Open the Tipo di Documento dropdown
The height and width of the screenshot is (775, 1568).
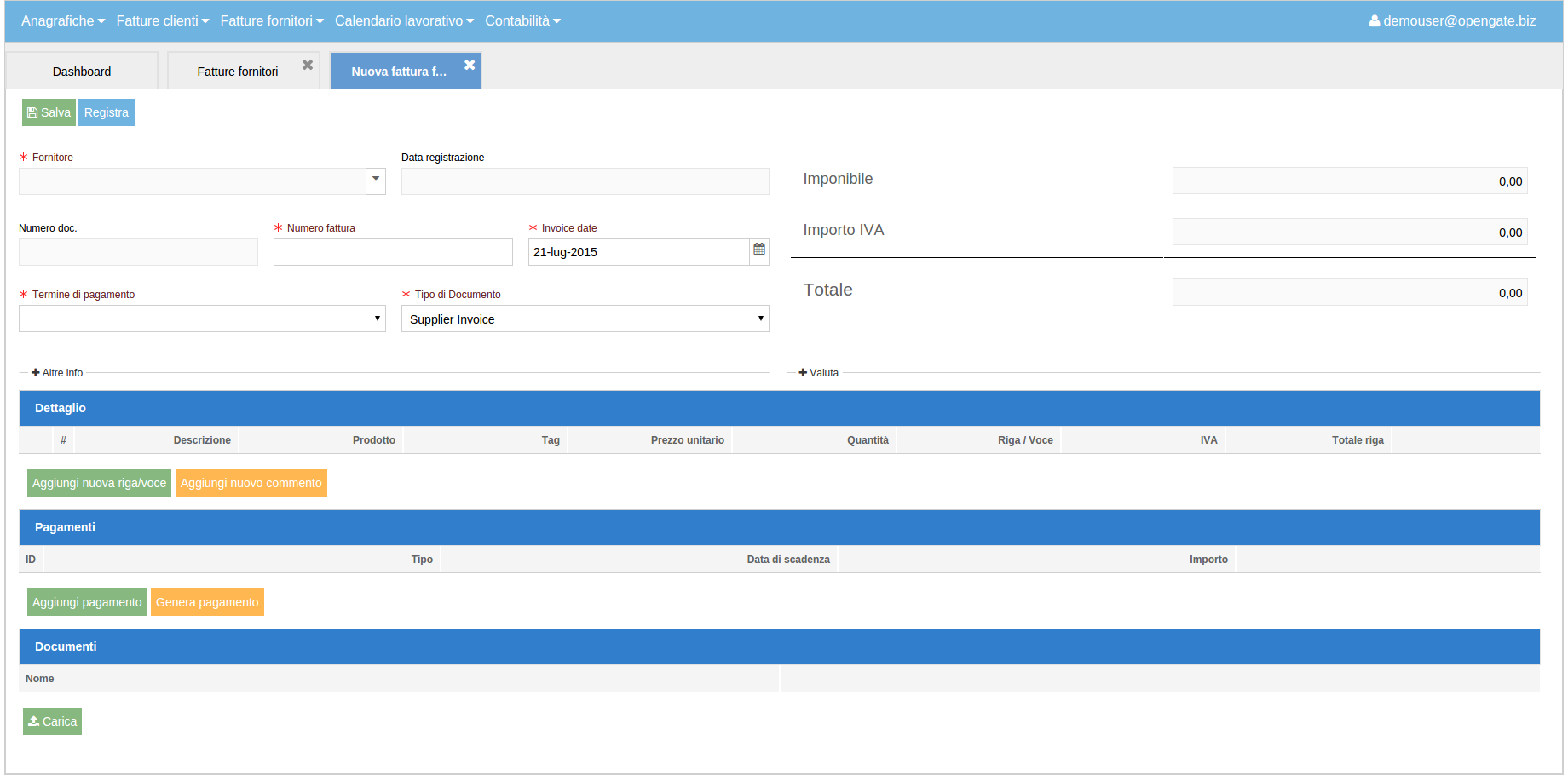click(585, 319)
